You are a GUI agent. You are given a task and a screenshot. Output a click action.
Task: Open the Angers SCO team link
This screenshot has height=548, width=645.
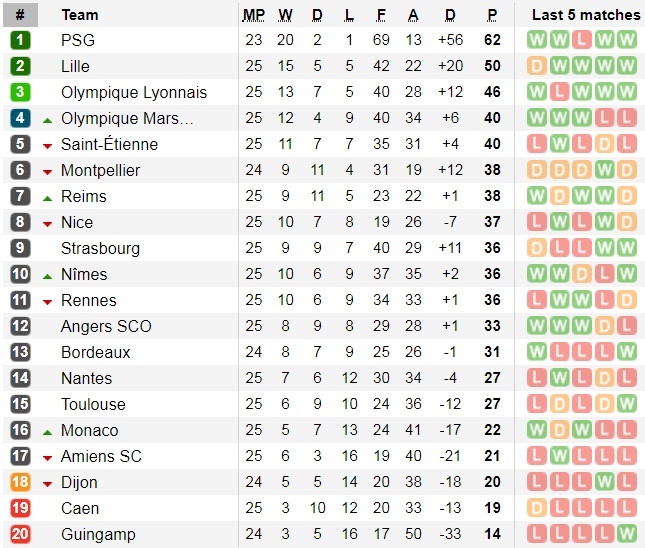[x=106, y=326]
